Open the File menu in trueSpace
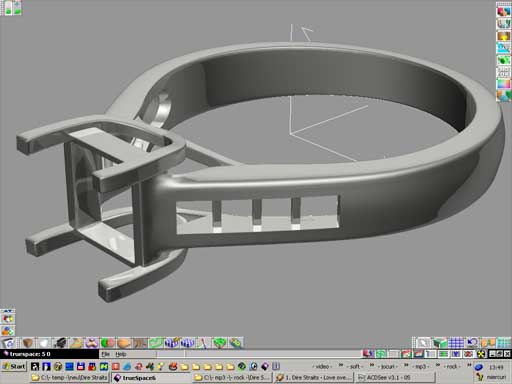Screen dimensions: 512x384 click(x=106, y=354)
